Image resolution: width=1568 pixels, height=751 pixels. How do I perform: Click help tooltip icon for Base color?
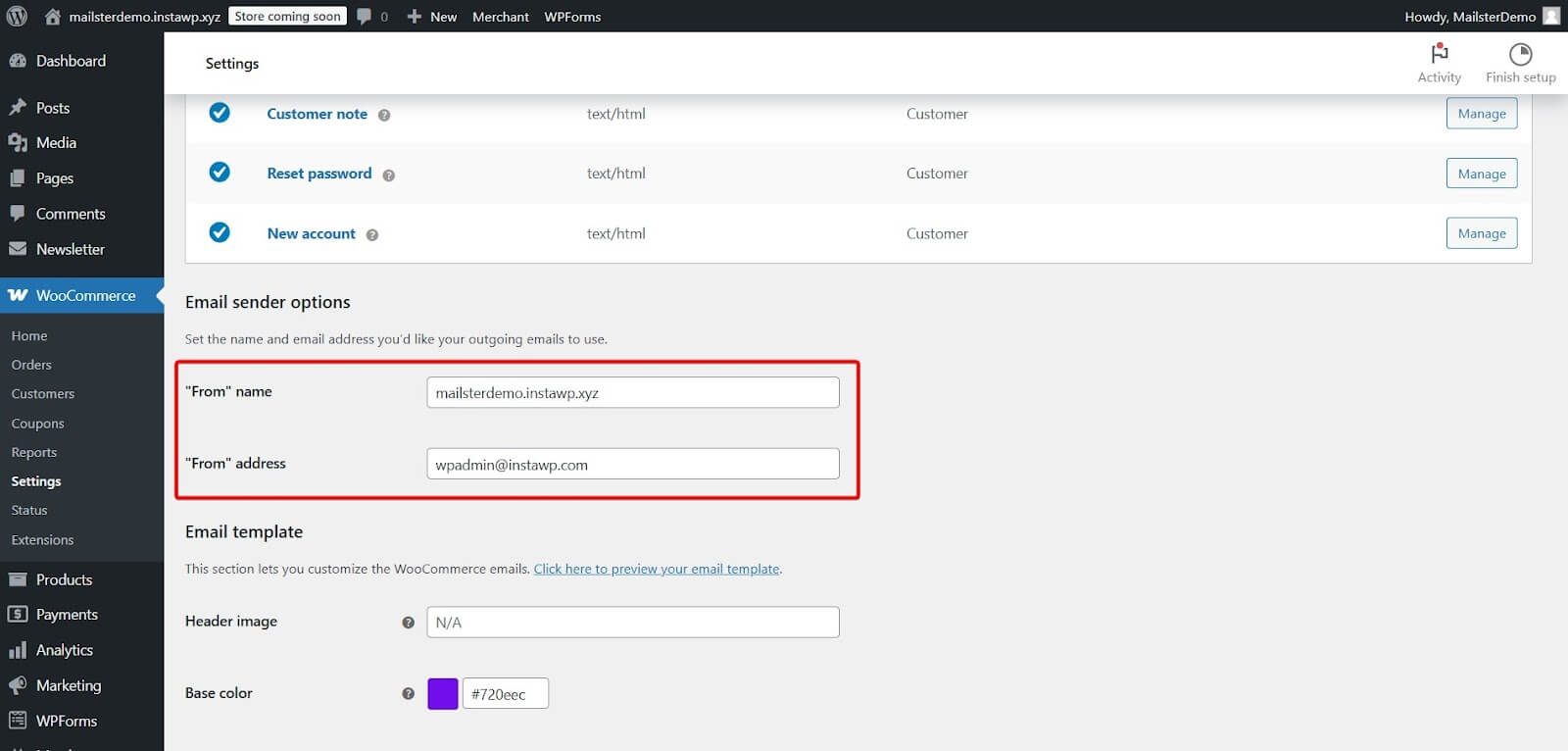408,694
